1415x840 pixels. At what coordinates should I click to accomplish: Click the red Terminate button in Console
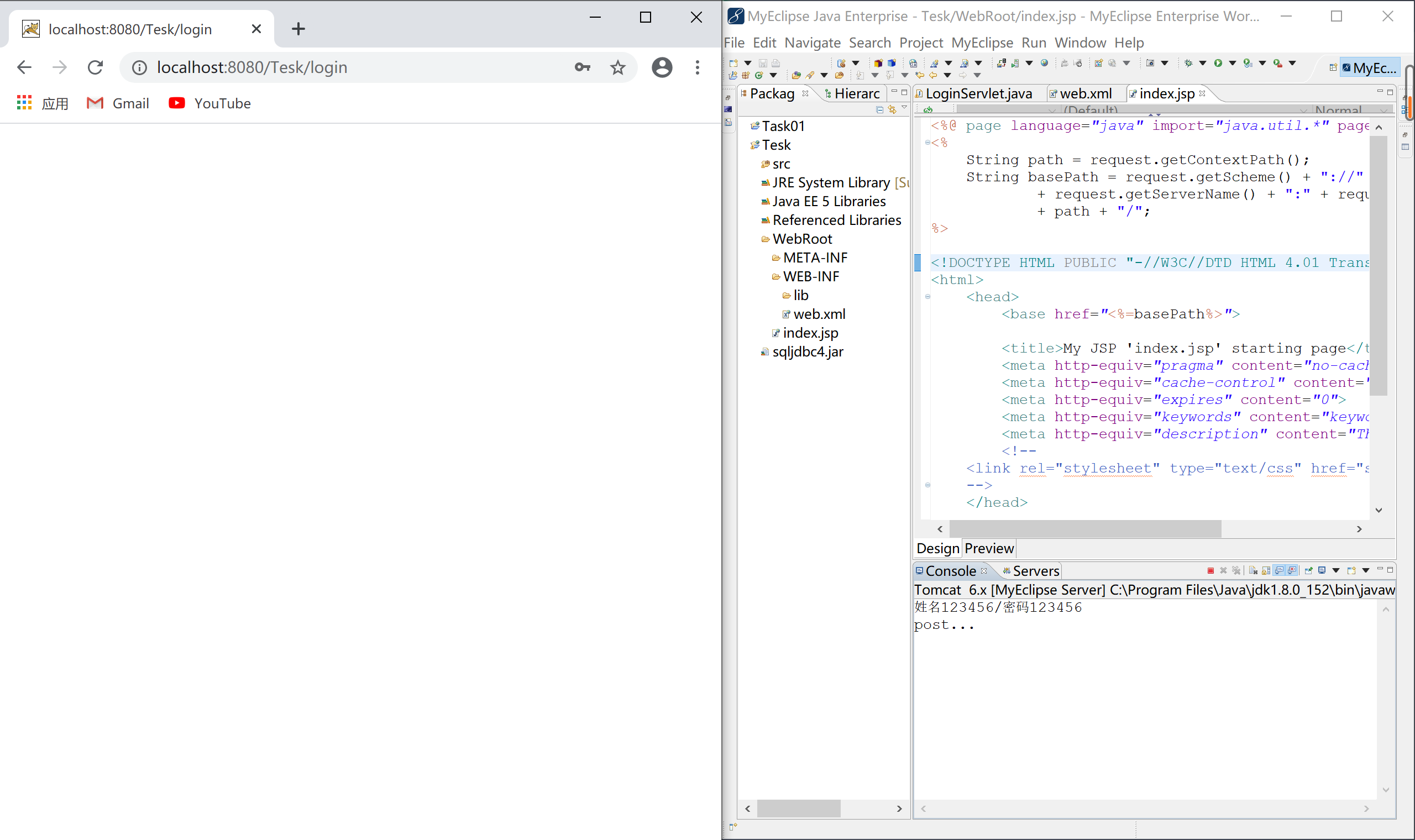pos(1210,570)
